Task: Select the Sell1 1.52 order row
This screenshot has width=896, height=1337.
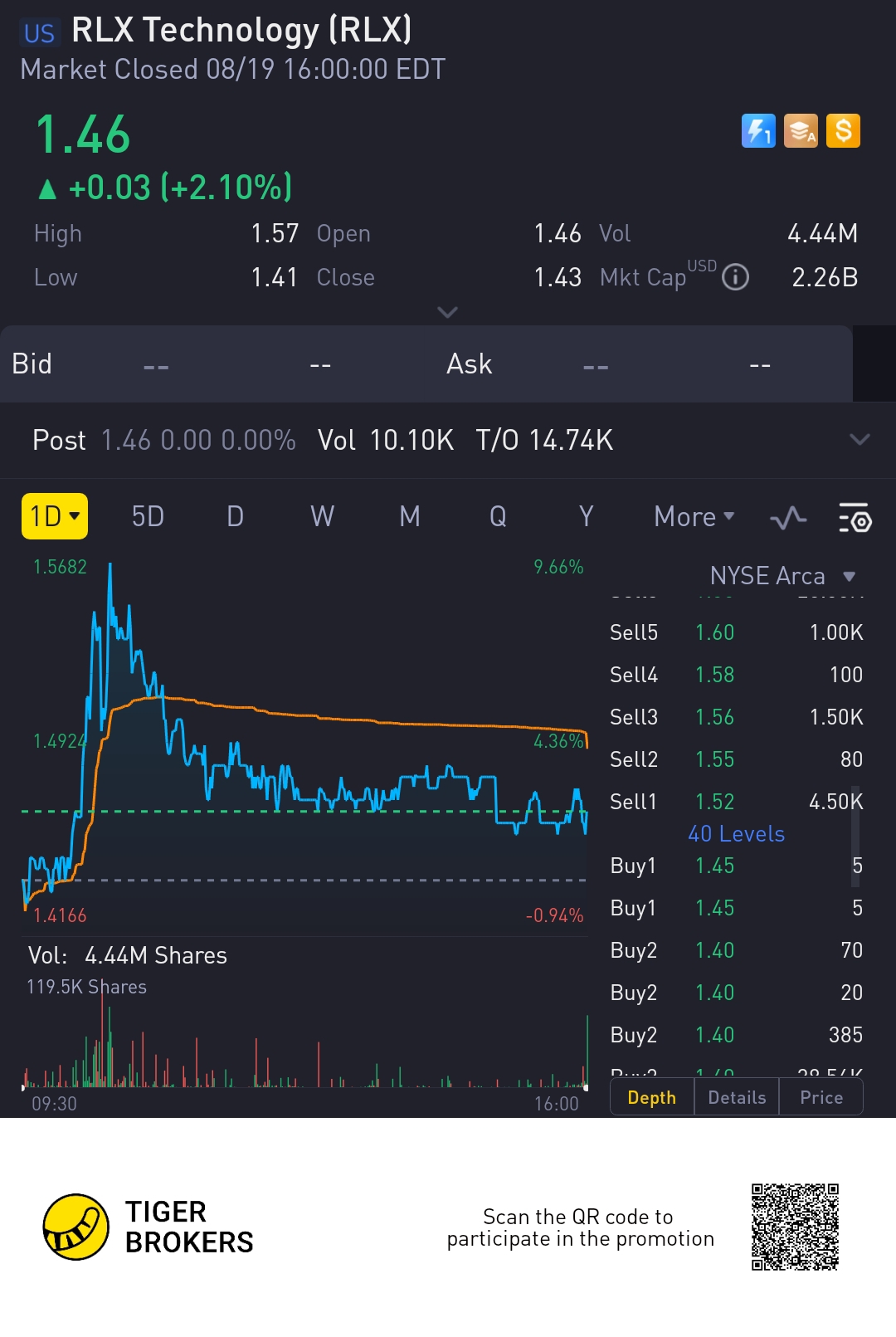Action: pyautogui.click(x=737, y=802)
